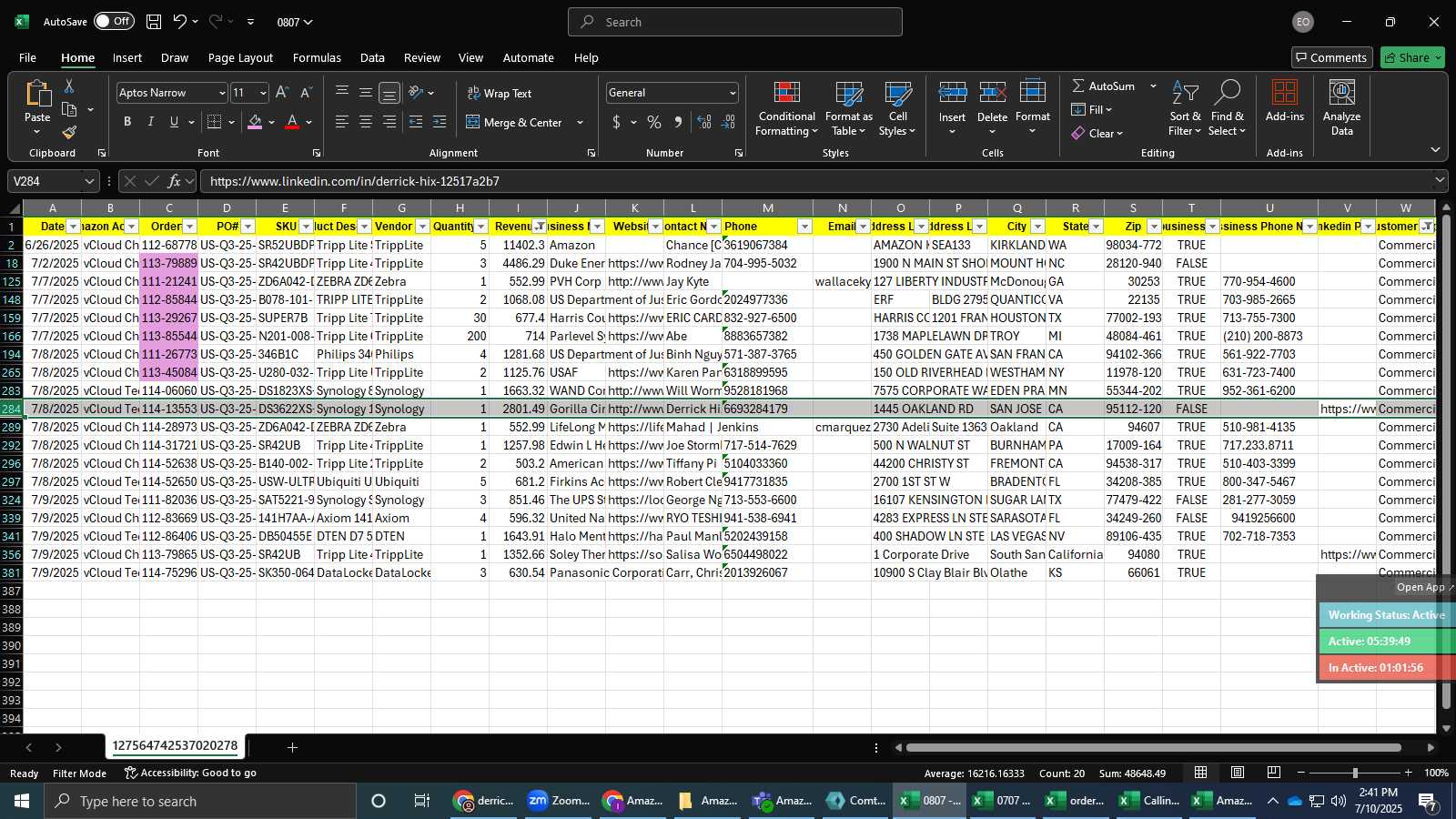
Task: Click the Fill button
Action: click(1091, 109)
